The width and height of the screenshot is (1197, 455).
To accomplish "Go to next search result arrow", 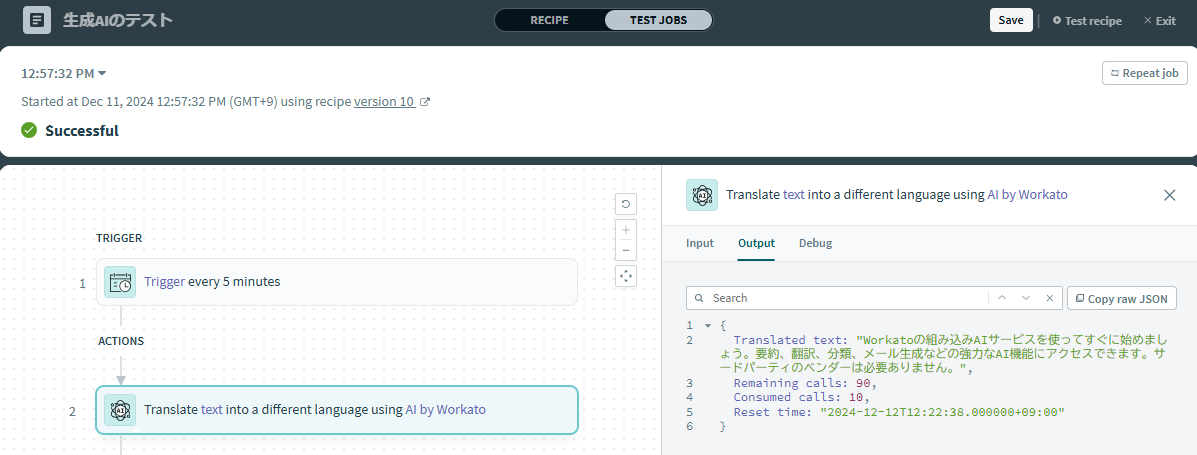I will coord(1026,298).
